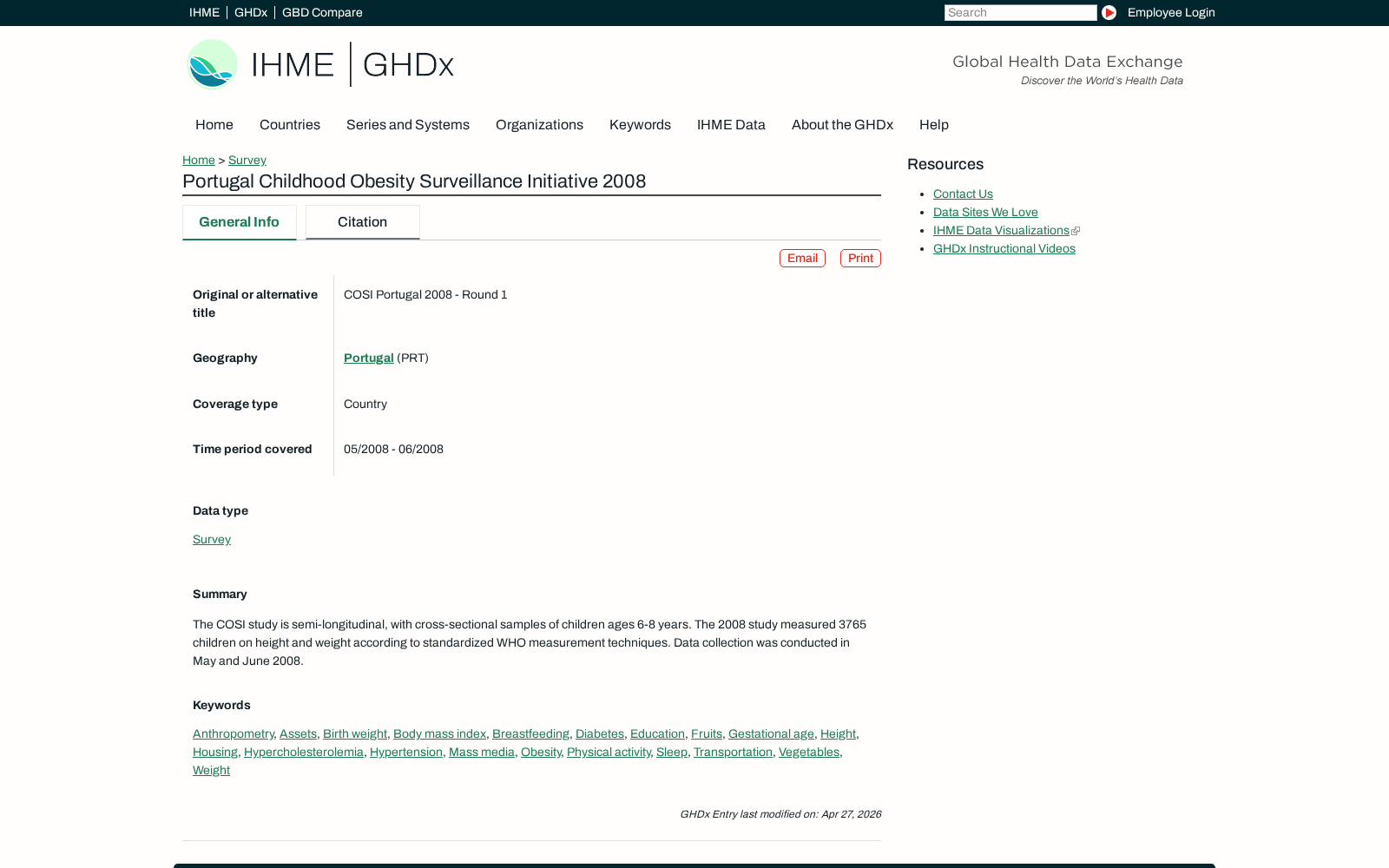
Task: Open Gestational age keyword
Action: pos(771,733)
